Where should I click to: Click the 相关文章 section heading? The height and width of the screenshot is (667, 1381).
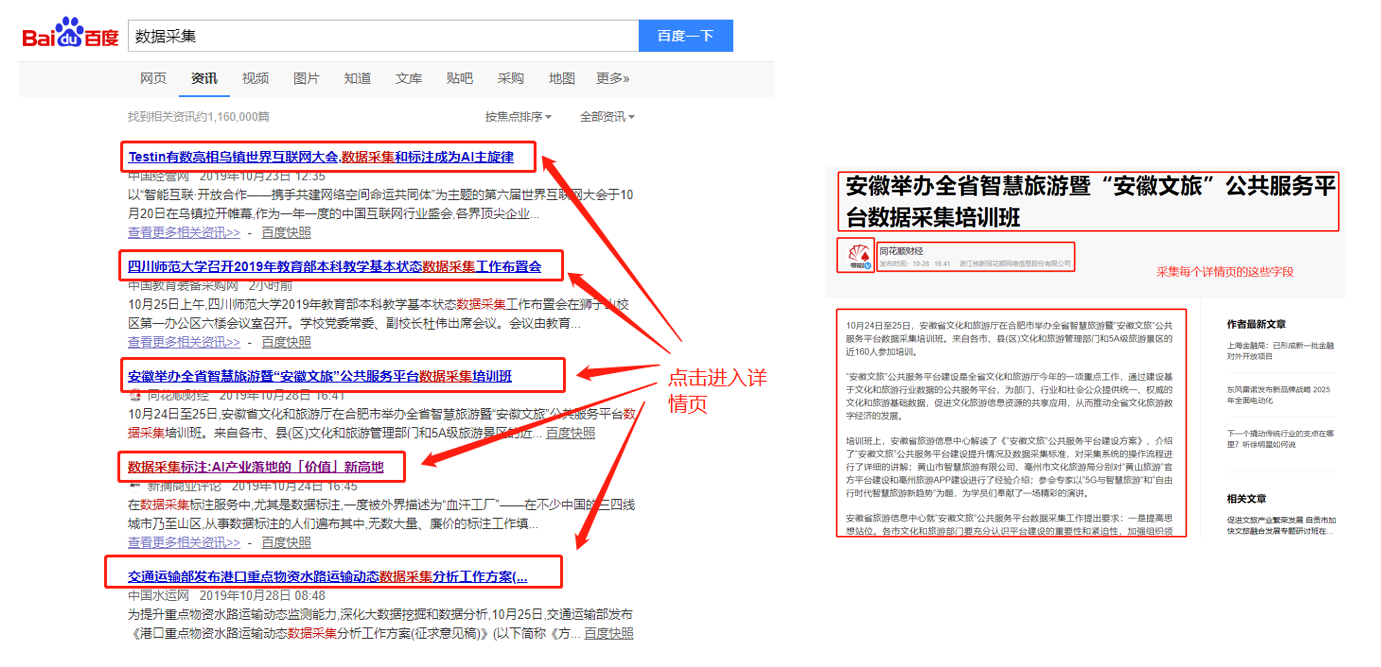tap(1247, 497)
